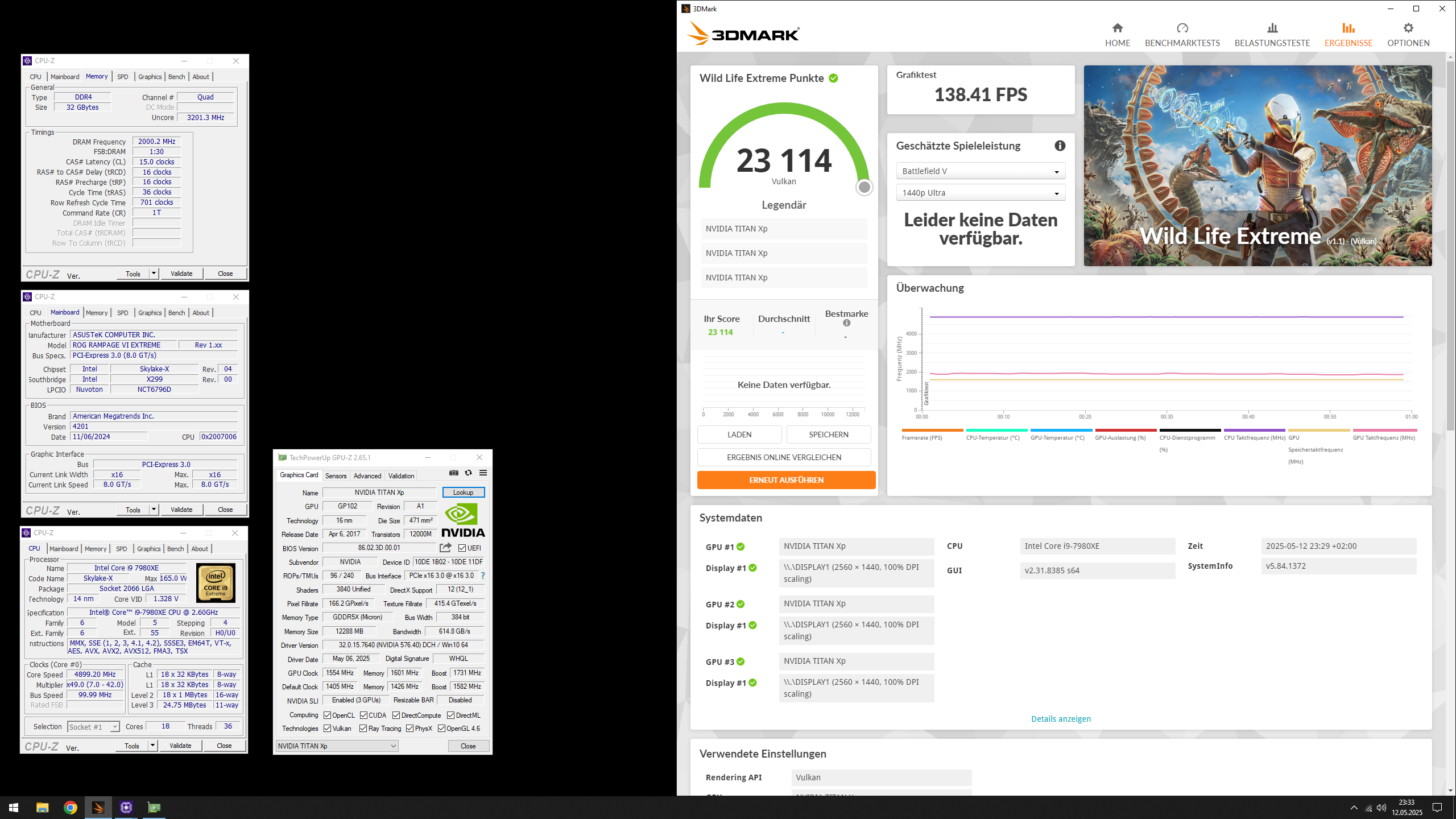Switch to CPU-Z taskbar icon
This screenshot has height=819, width=1456.
(126, 808)
